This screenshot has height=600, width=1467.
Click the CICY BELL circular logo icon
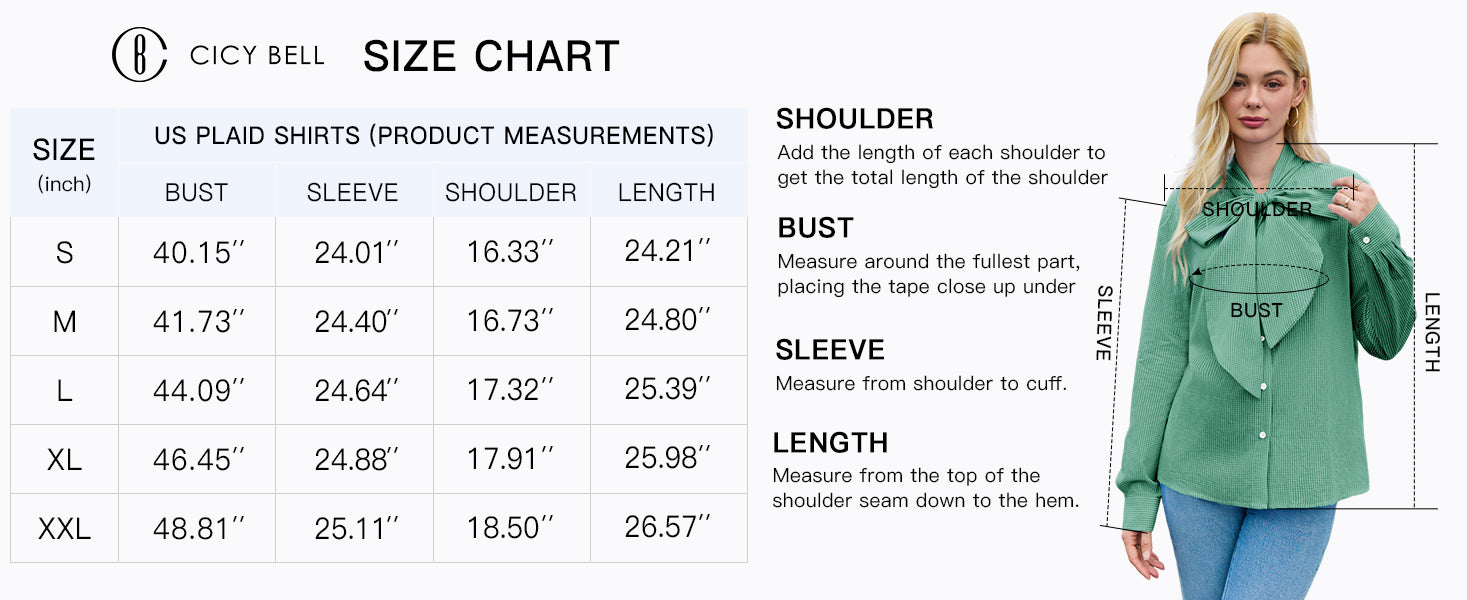point(139,55)
